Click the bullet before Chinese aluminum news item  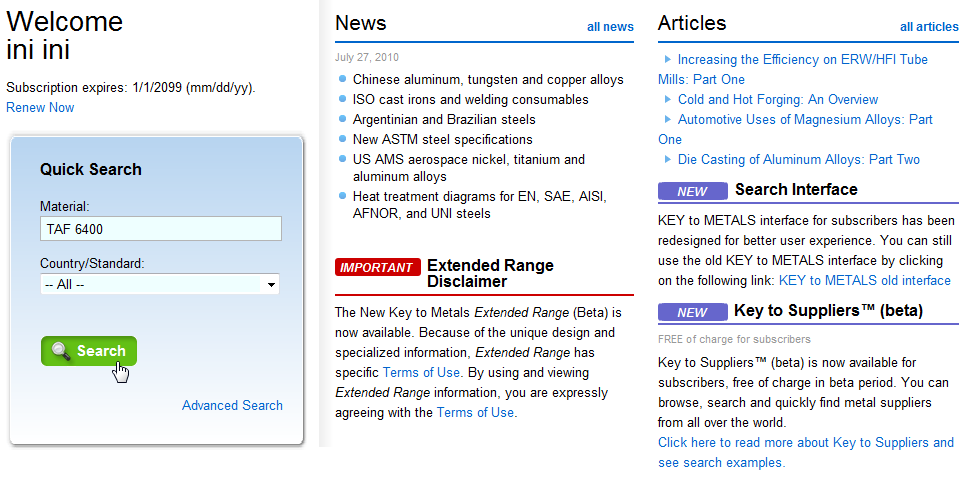pos(343,79)
